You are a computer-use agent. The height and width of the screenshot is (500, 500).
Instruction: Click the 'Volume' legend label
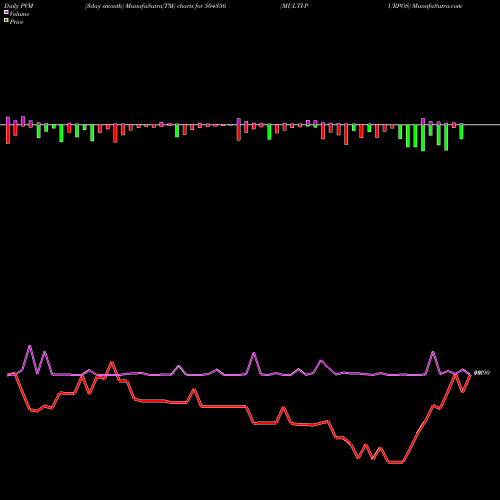click(x=19, y=14)
